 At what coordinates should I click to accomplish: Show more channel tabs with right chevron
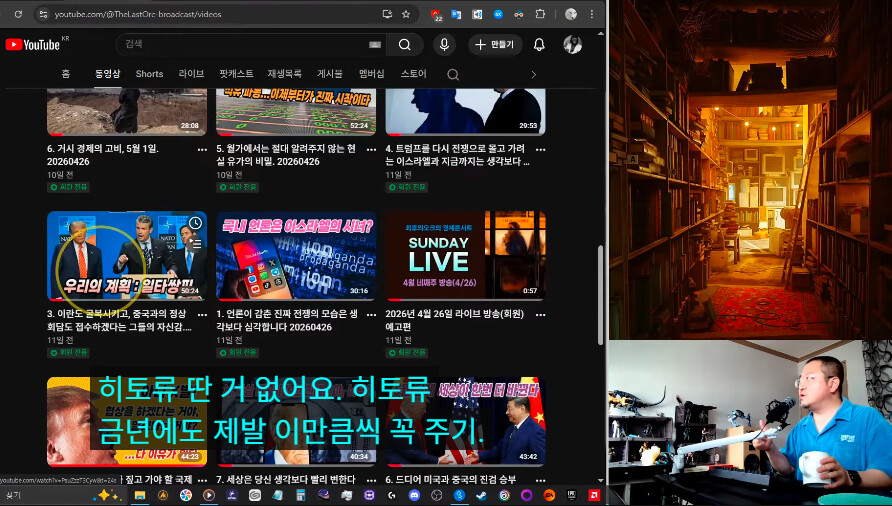(533, 75)
